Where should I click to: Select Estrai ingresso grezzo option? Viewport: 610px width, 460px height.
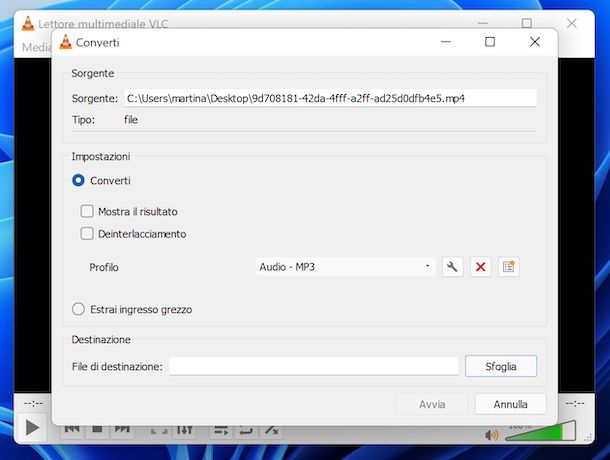pos(78,309)
